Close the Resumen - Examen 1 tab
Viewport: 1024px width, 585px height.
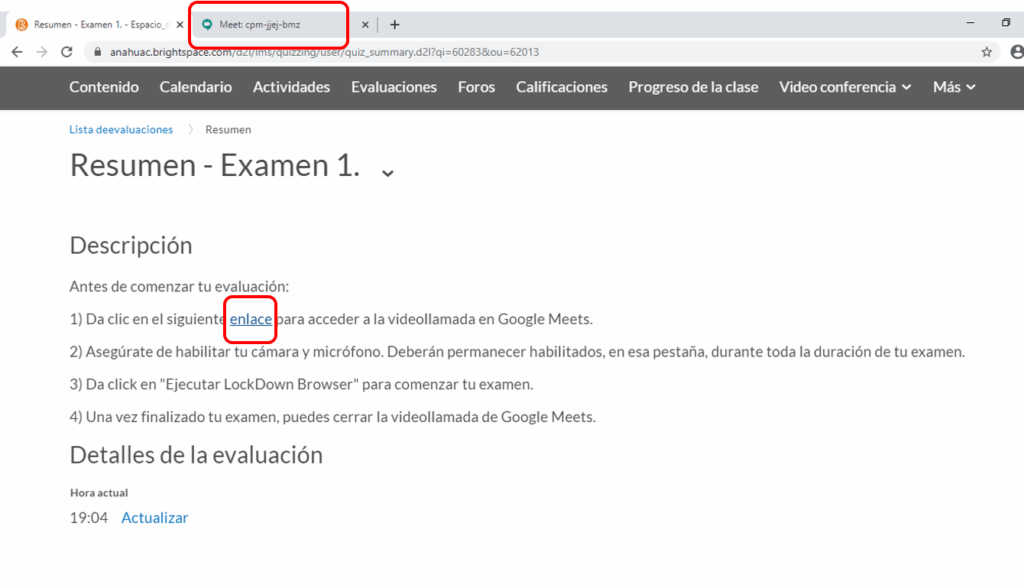pyautogui.click(x=180, y=24)
